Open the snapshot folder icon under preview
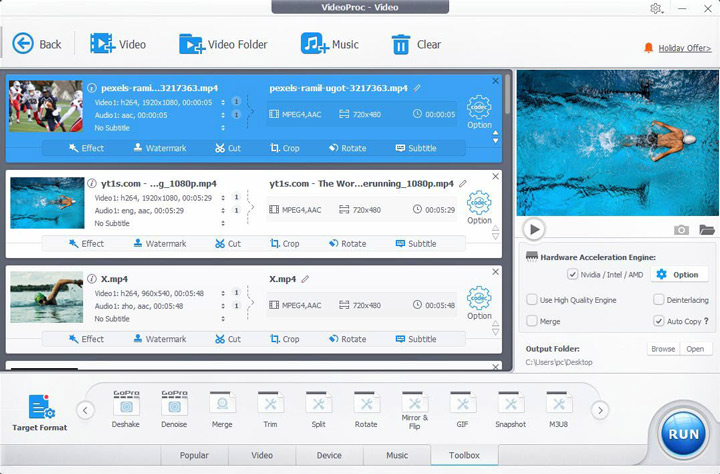This screenshot has height=474, width=720. pos(707,229)
